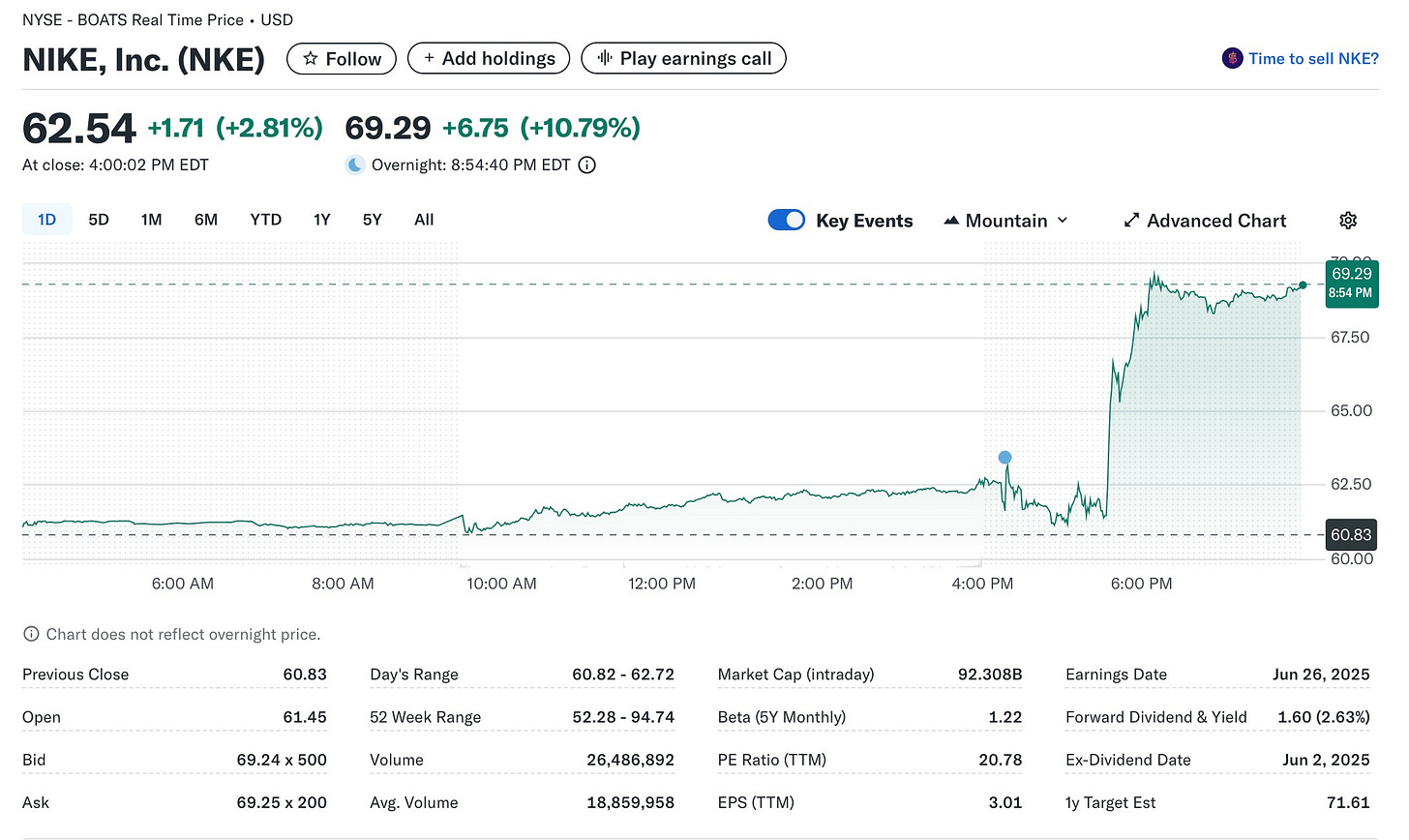1409x840 pixels.
Task: Click the Ask value 69.25 x 200
Action: pyautogui.click(x=282, y=802)
